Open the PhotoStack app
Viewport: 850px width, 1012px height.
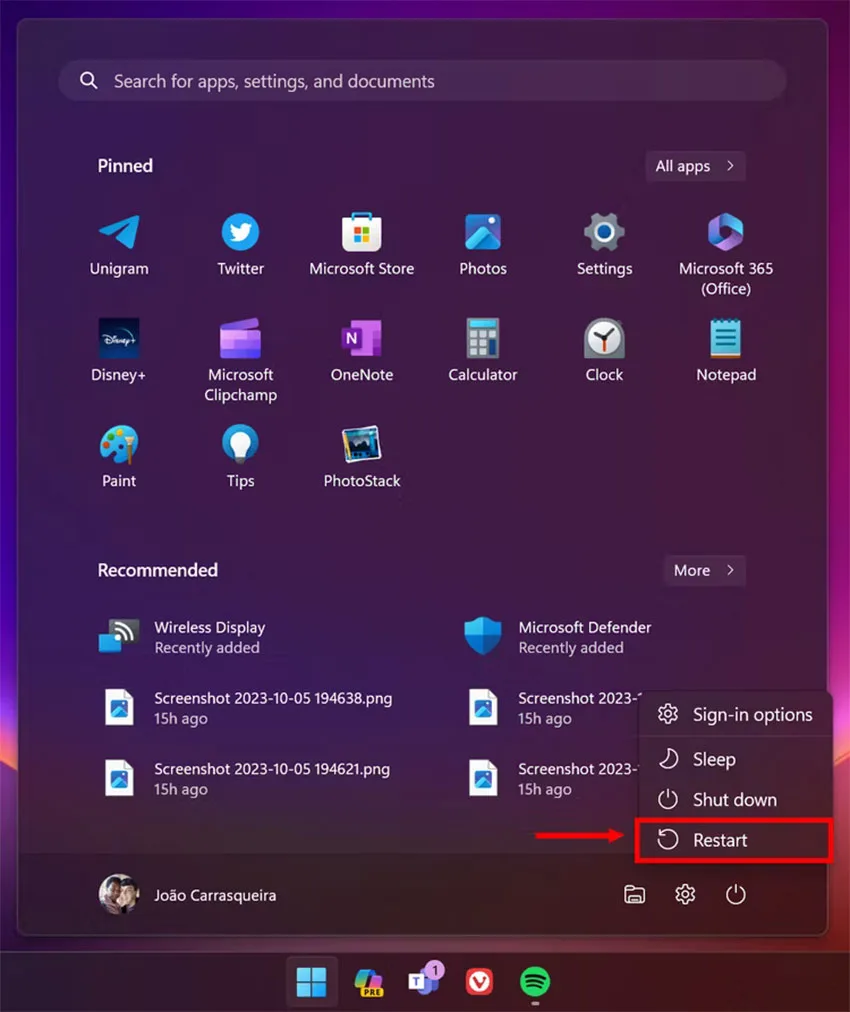(361, 457)
